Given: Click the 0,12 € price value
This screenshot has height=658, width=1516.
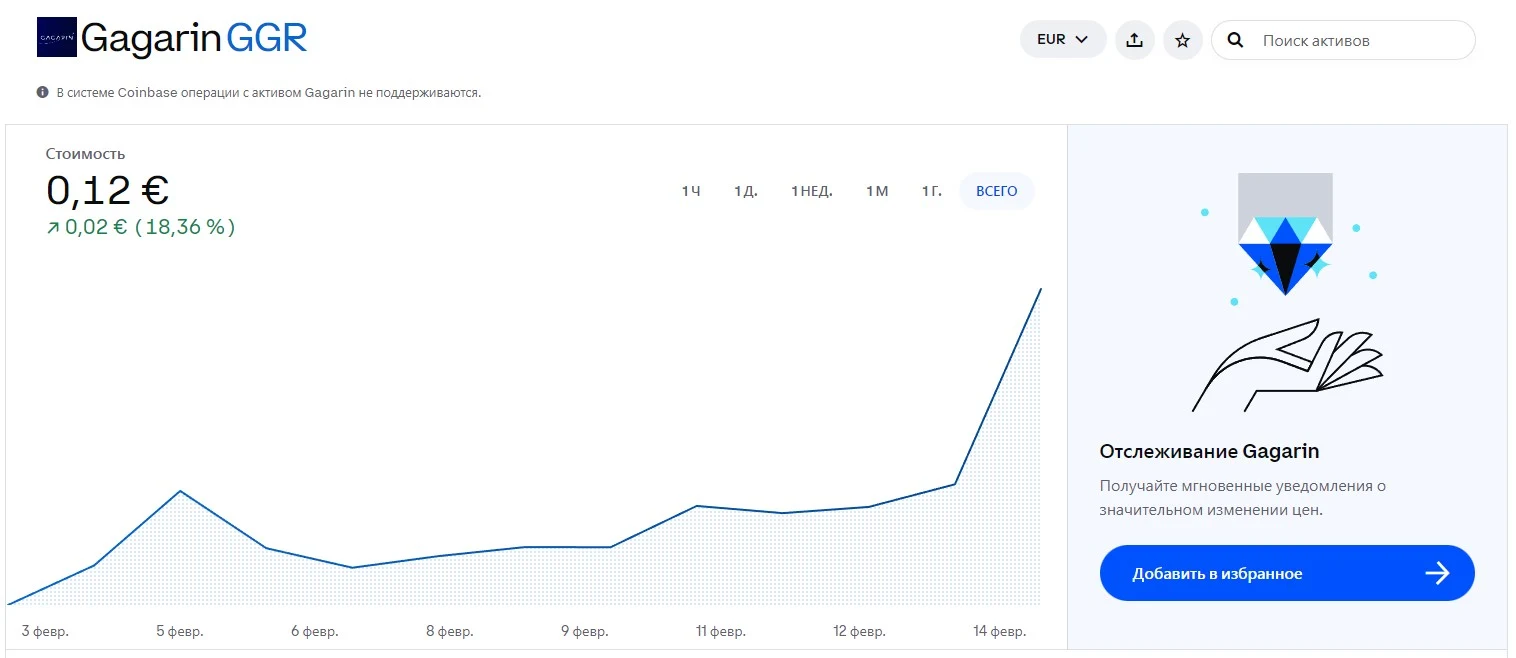Looking at the screenshot, I should (108, 190).
